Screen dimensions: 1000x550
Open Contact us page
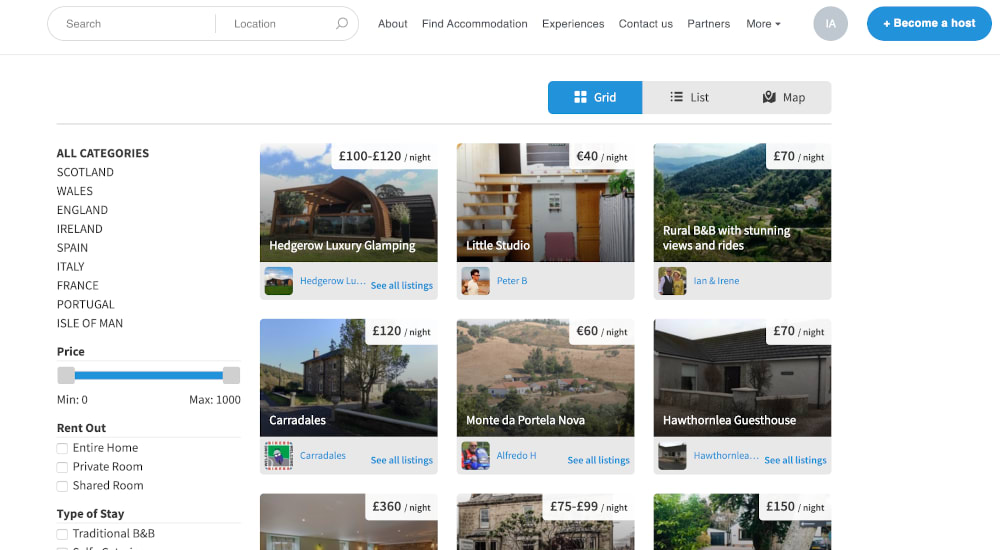click(645, 24)
